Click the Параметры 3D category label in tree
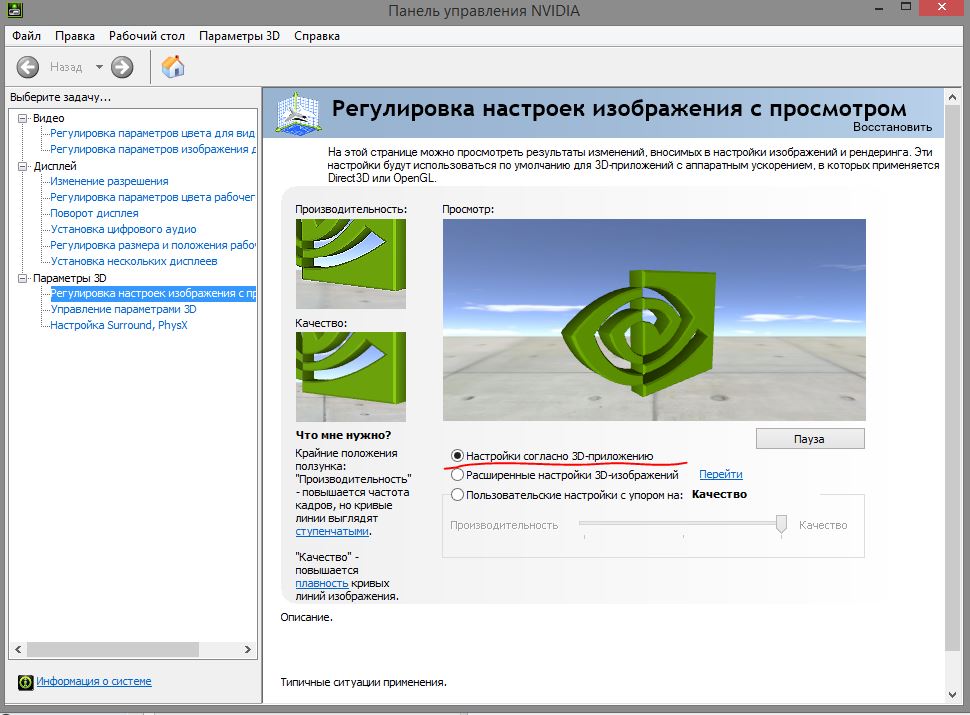This screenshot has height=715, width=970. click(69, 278)
